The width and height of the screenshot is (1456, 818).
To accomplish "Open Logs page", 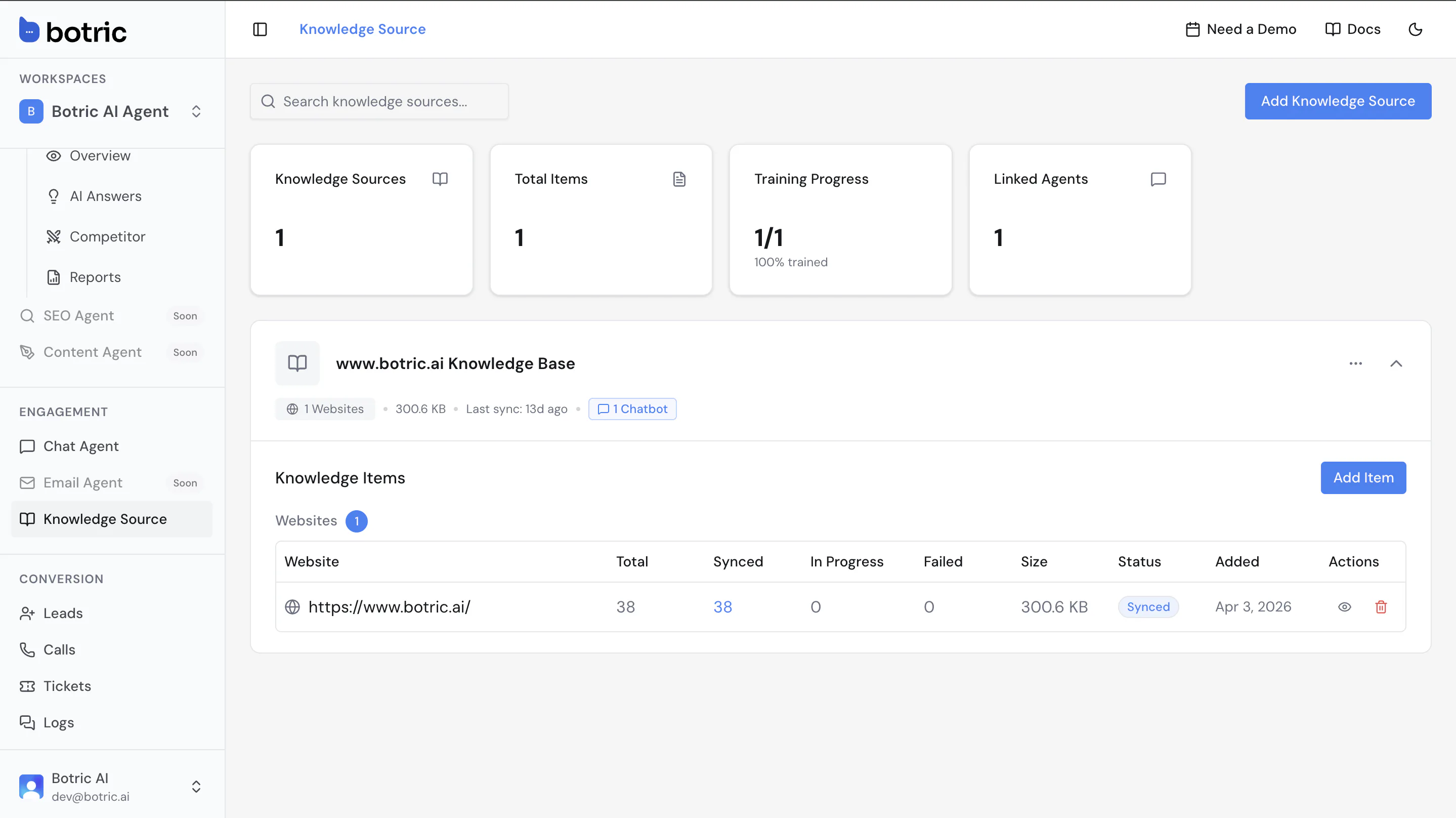I will [111, 722].
